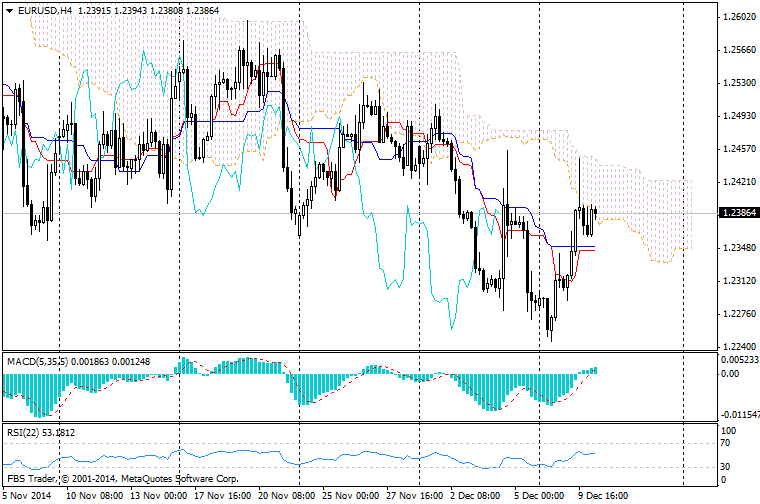This screenshot has width=760, height=504.
Task: Click the RSI 30 level axis label
Action: (x=726, y=467)
